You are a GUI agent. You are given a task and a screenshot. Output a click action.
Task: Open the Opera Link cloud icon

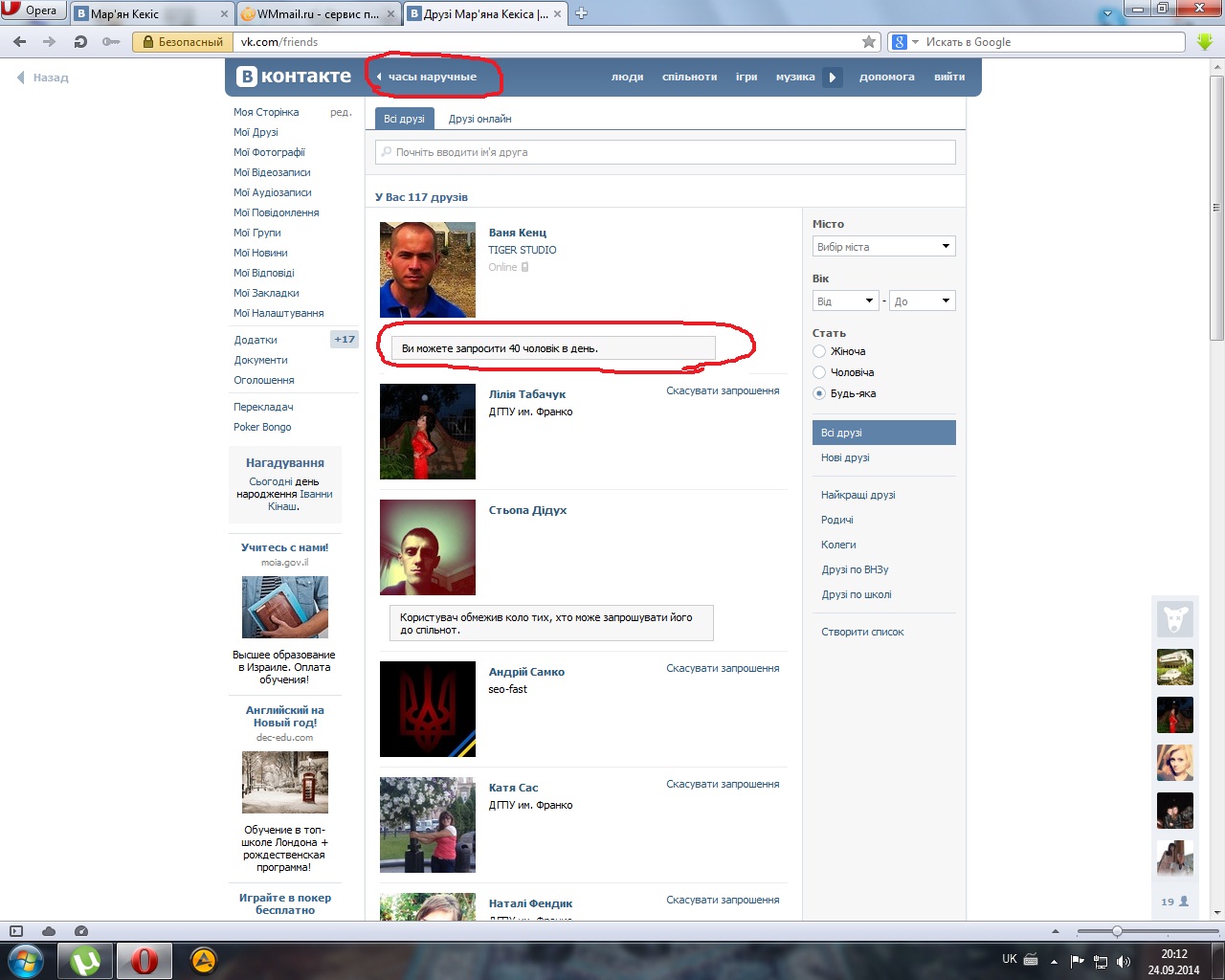(x=49, y=931)
